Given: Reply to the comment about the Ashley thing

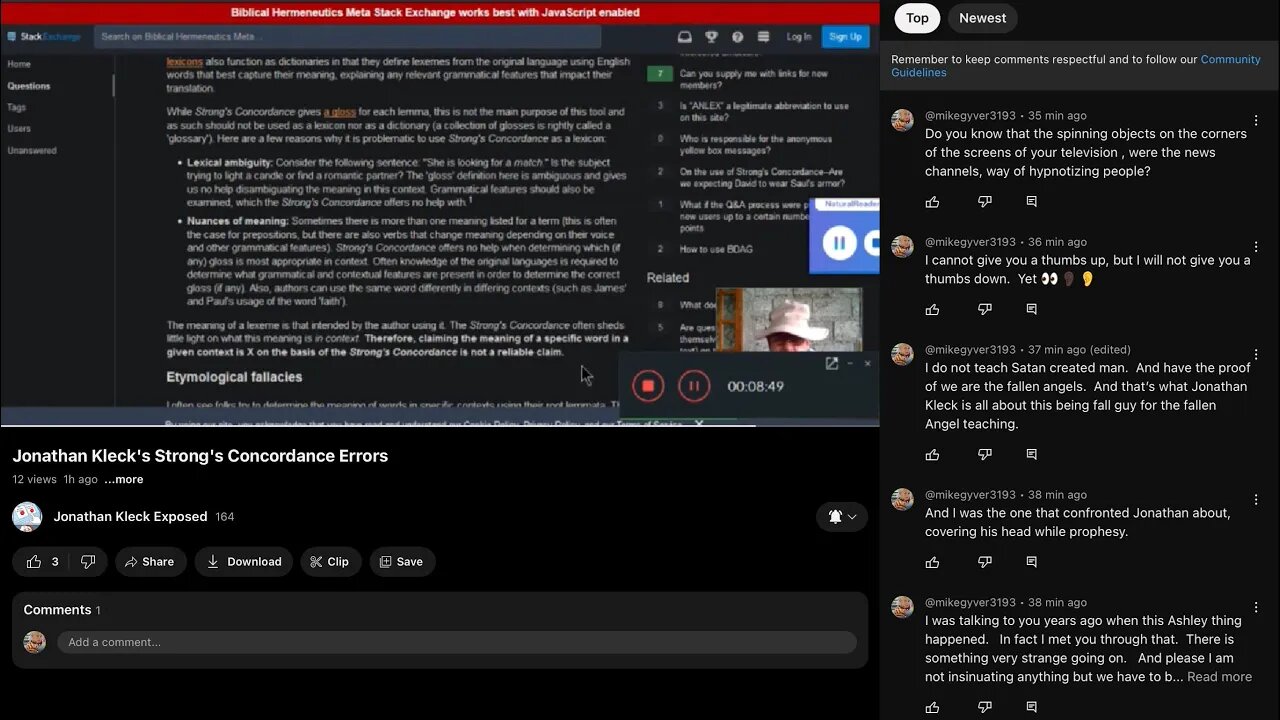Looking at the screenshot, I should [x=1032, y=708].
